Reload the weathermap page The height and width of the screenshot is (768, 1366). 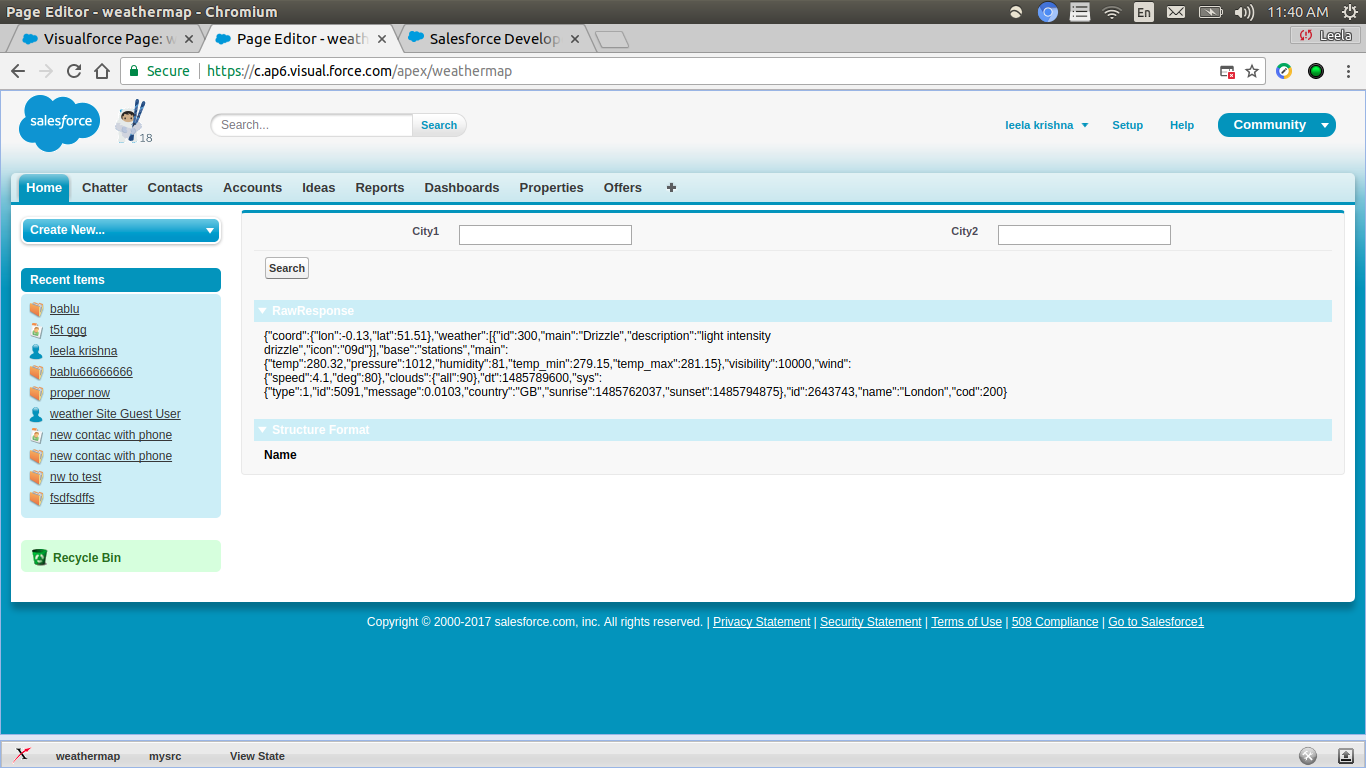pos(74,71)
